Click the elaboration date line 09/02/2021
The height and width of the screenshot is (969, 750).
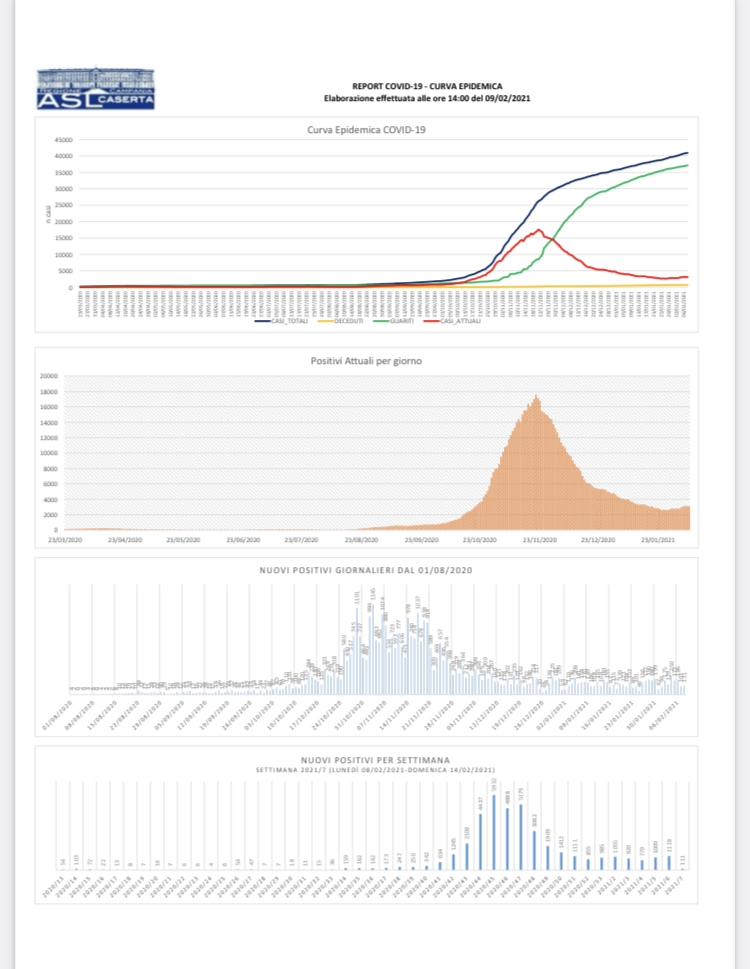427,97
